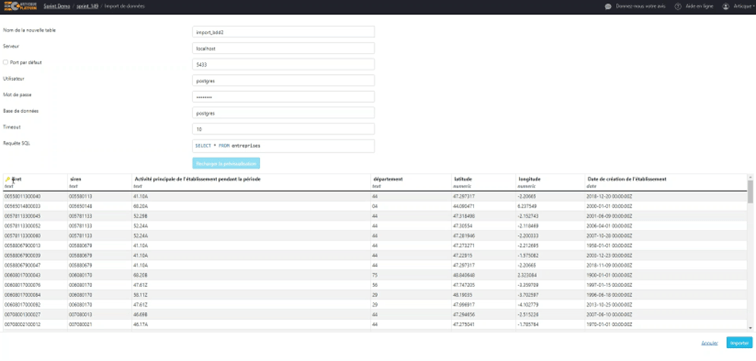Click the table name field import_bdd2
Screen dimensions: 756x361
point(284,32)
